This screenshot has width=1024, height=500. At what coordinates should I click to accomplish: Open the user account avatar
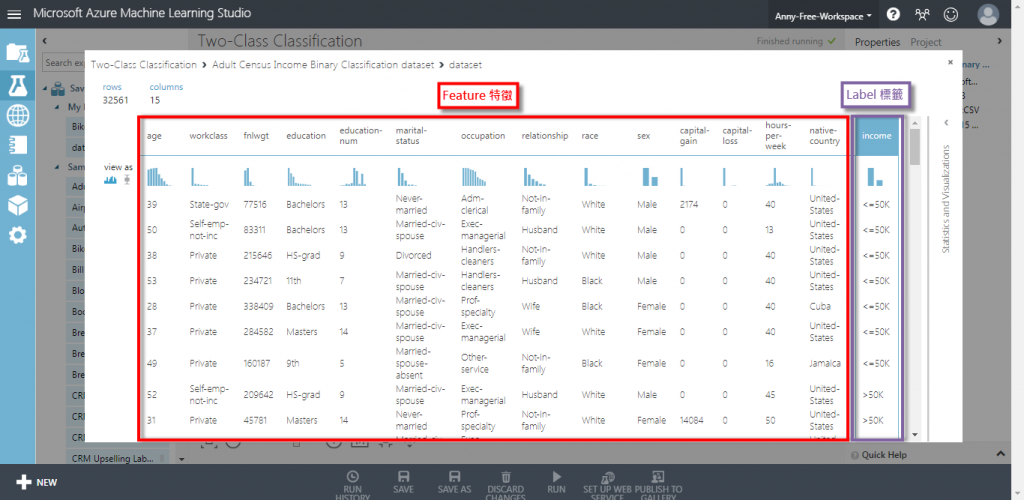click(988, 14)
